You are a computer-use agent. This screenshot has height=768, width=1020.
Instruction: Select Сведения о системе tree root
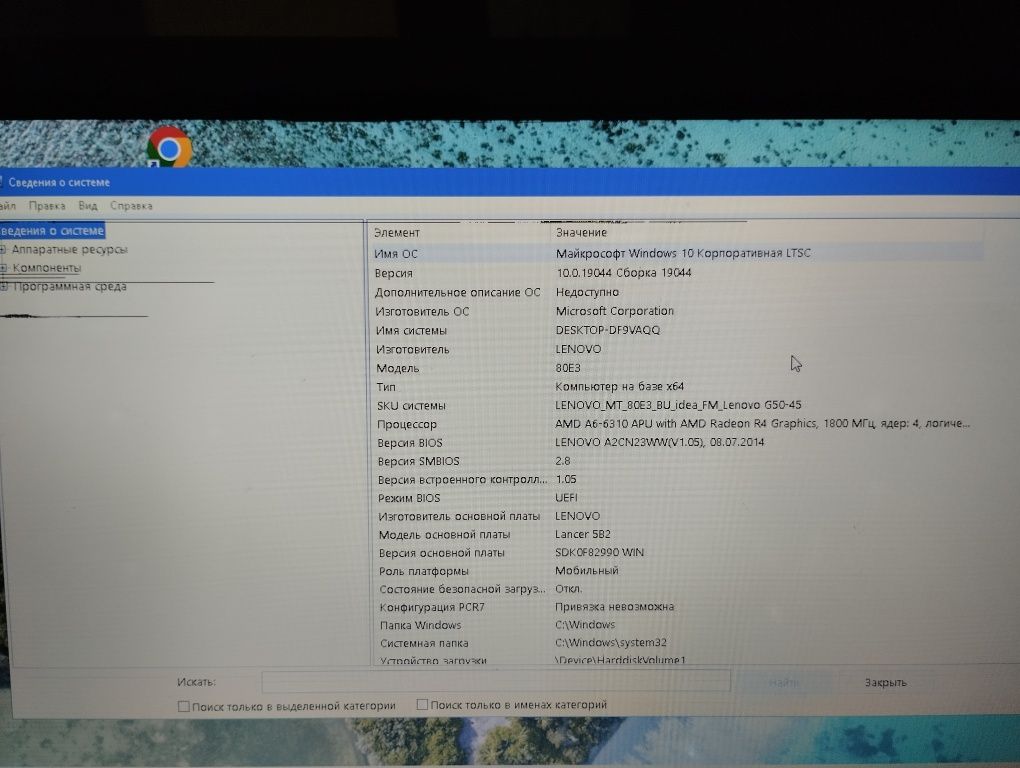[52, 230]
